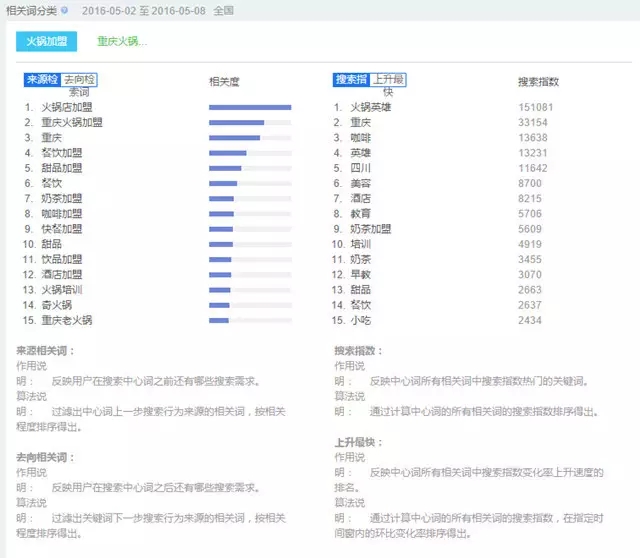Image resolution: width=640 pixels, height=558 pixels.
Task: Open the related word 重庆火锅加盟
Action: pos(72,122)
